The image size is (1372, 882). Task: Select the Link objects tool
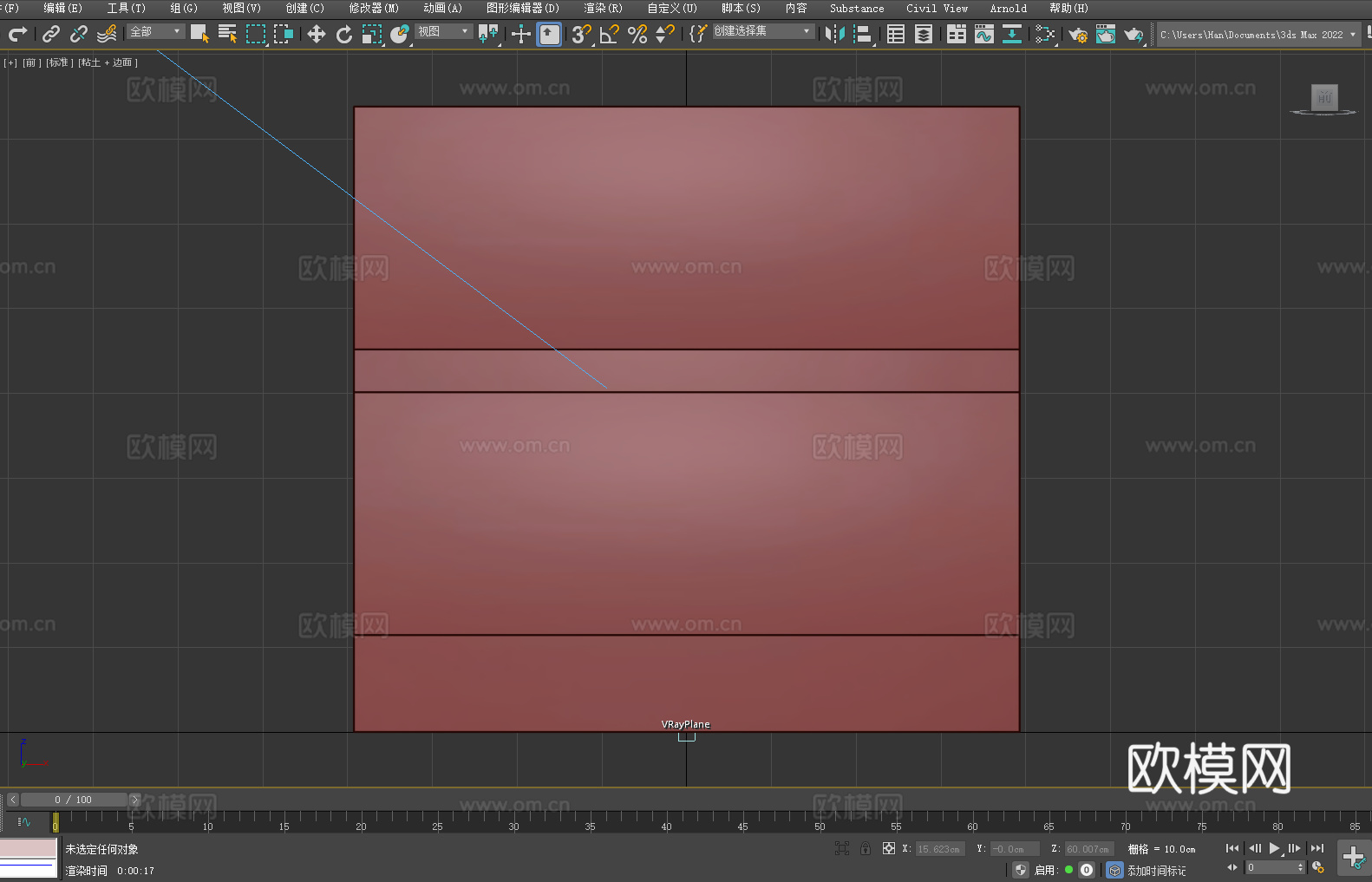click(51, 34)
